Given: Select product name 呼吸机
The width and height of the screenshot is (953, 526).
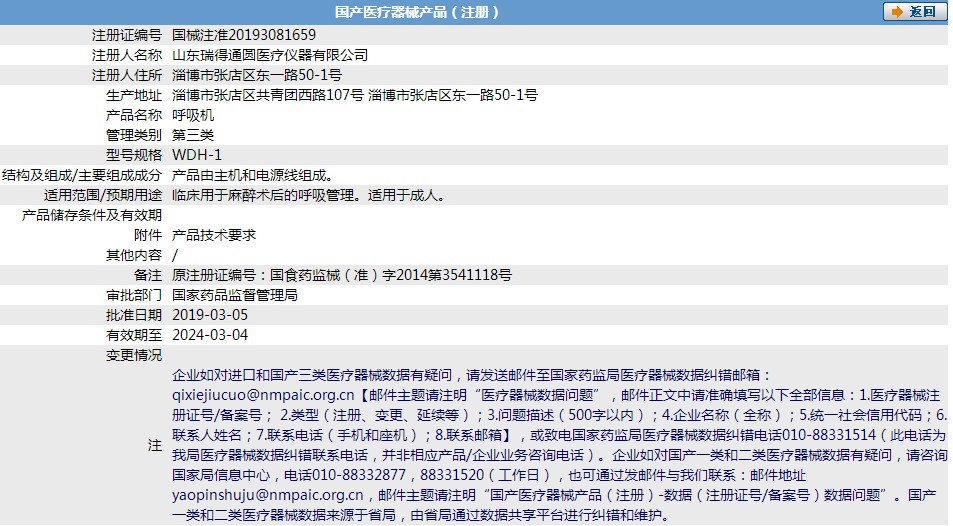Looking at the screenshot, I should 193,116.
